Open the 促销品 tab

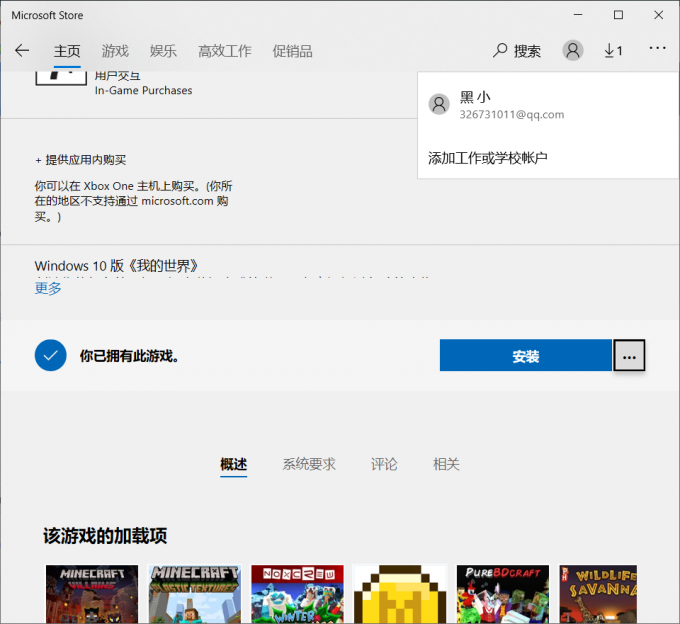coord(292,51)
